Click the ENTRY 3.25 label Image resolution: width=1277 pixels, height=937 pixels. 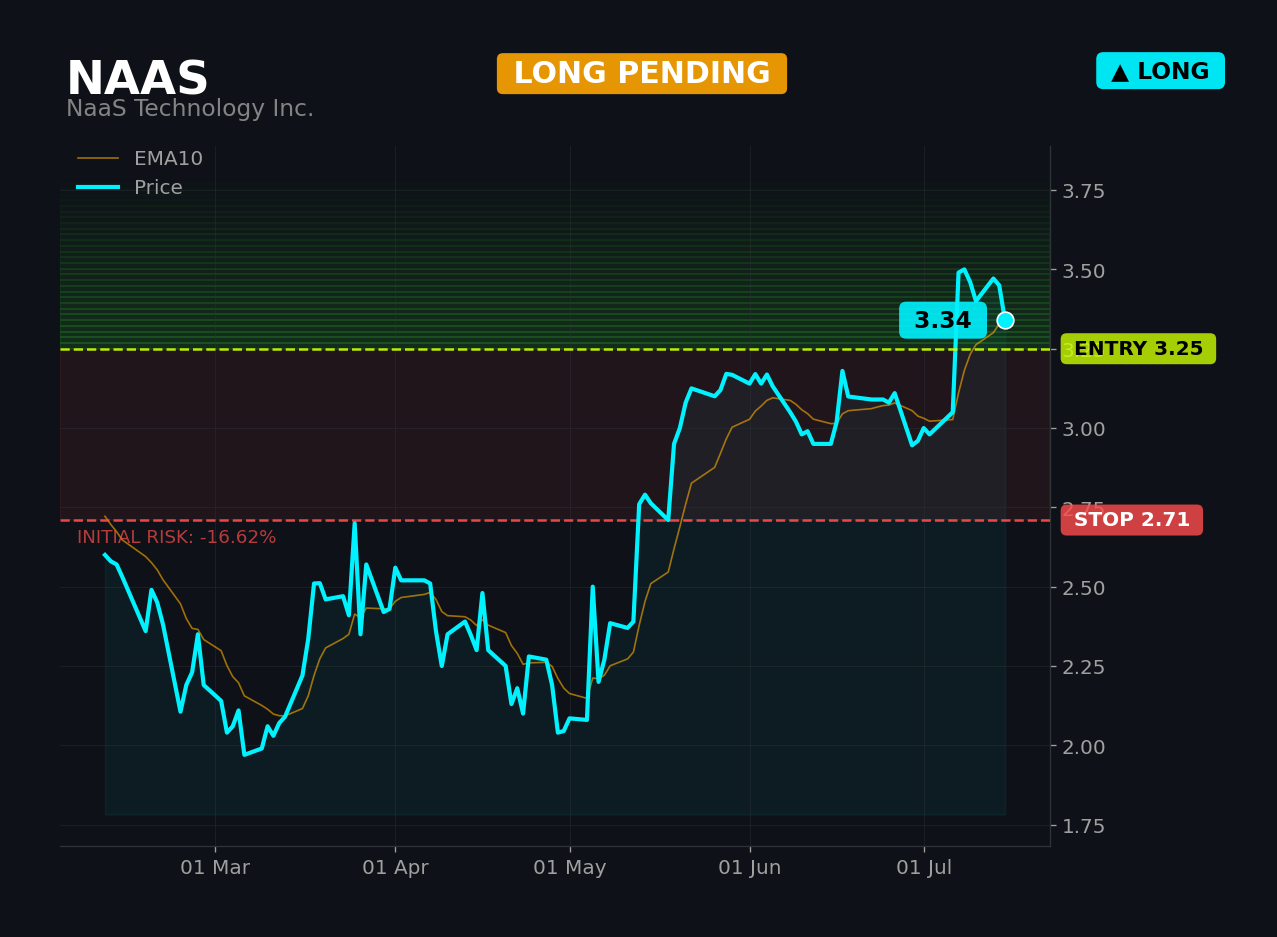[1138, 349]
